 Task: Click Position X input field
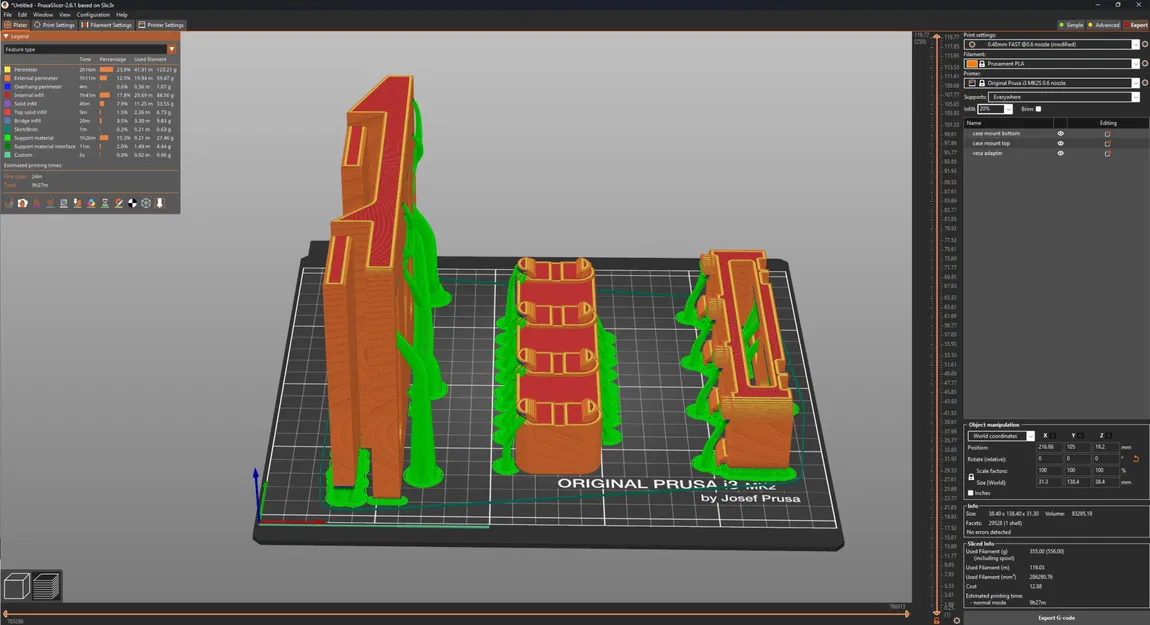pos(1048,447)
